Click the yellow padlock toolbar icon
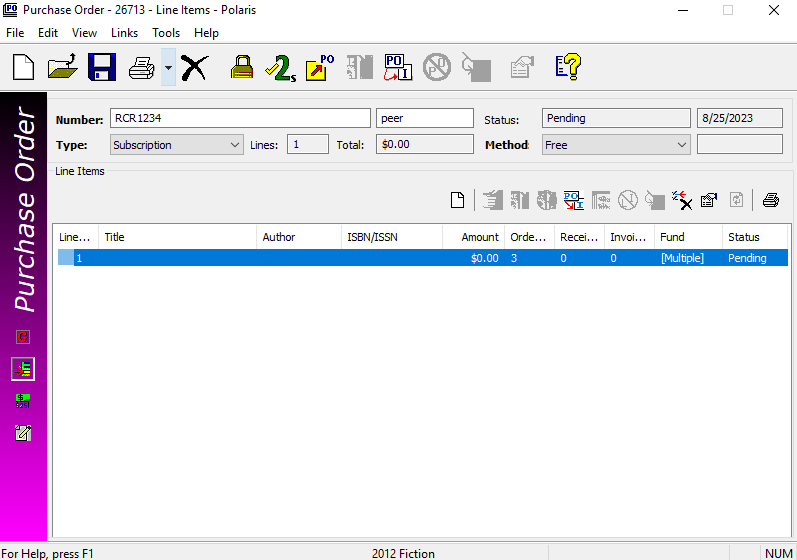 point(241,67)
